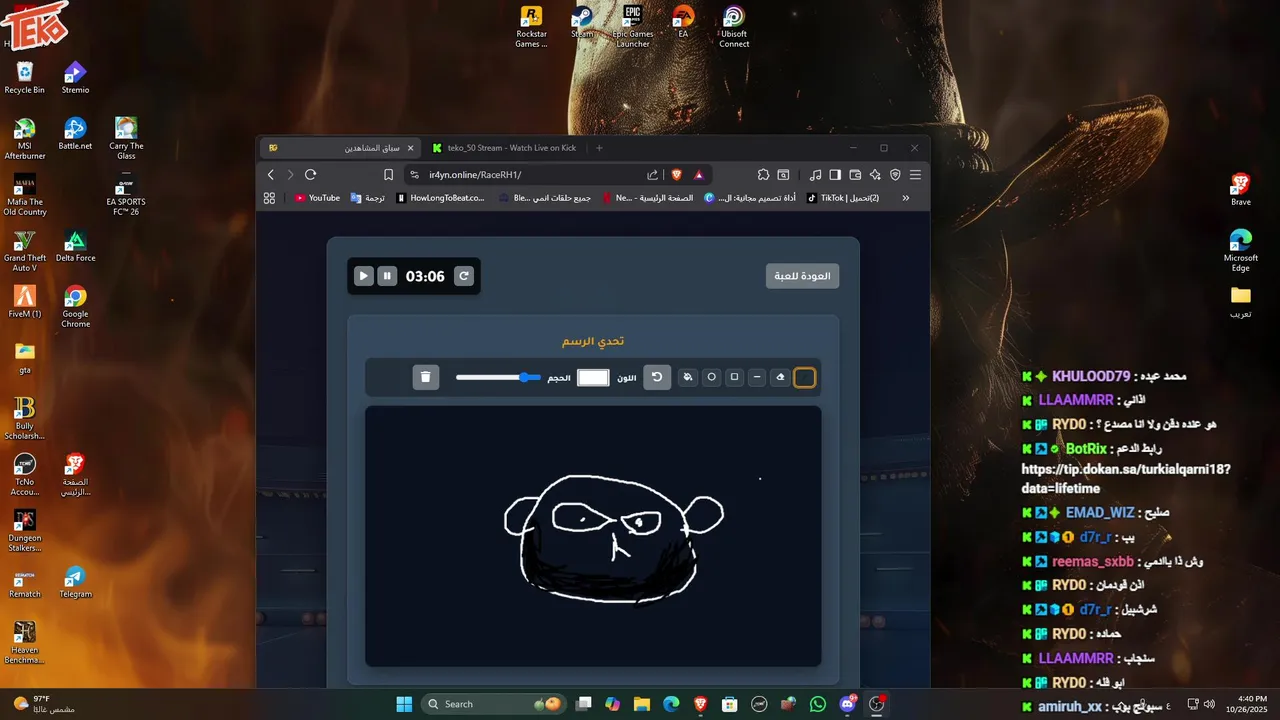Viewport: 1280px width, 720px height.
Task: Open the browser extensions puzzle icon
Action: click(x=764, y=174)
